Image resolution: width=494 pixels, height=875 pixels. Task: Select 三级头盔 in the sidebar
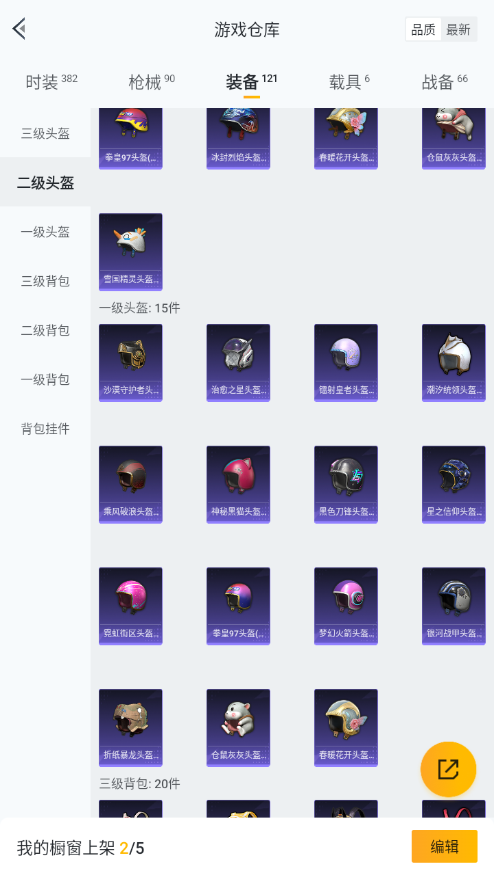pos(45,133)
